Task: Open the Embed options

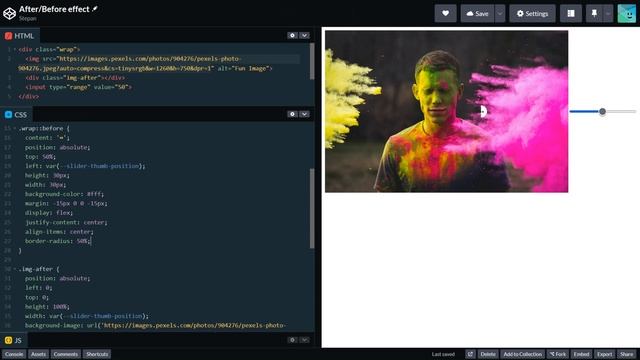Action: pos(581,354)
